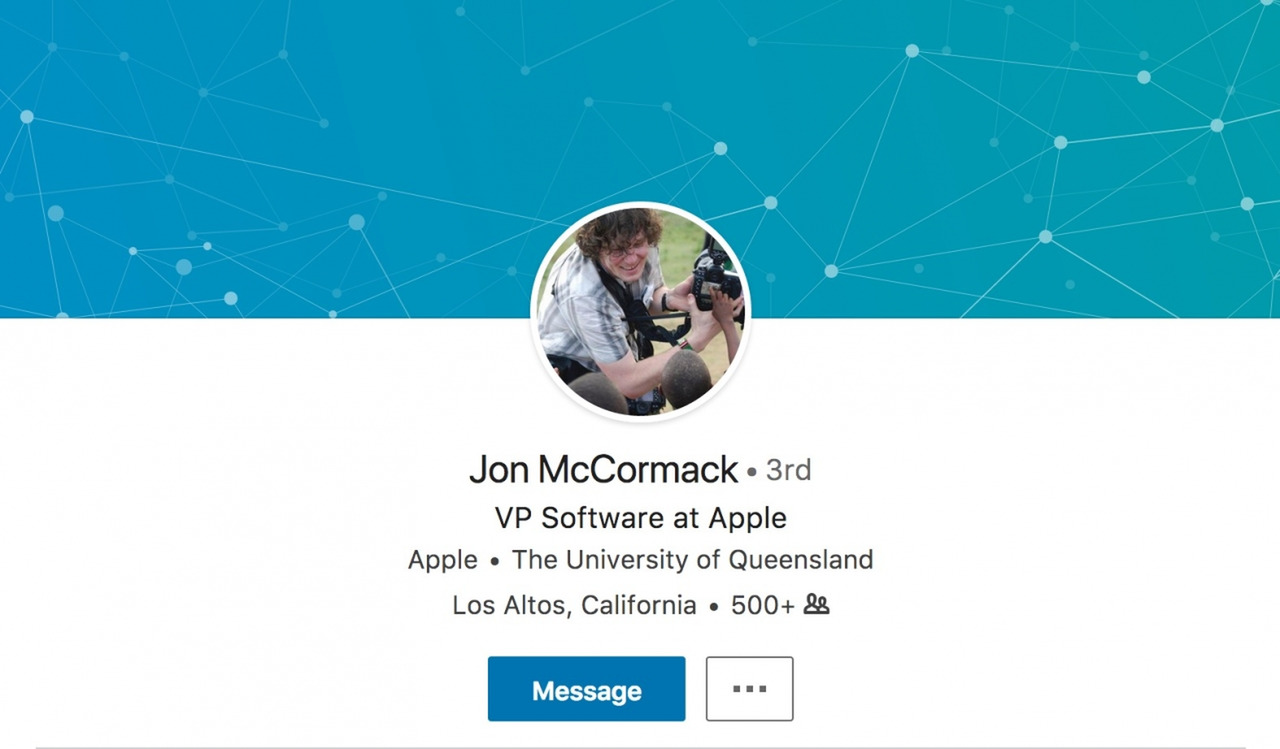This screenshot has height=749, width=1280.
Task: View the 500+ connections count
Action: (x=763, y=605)
